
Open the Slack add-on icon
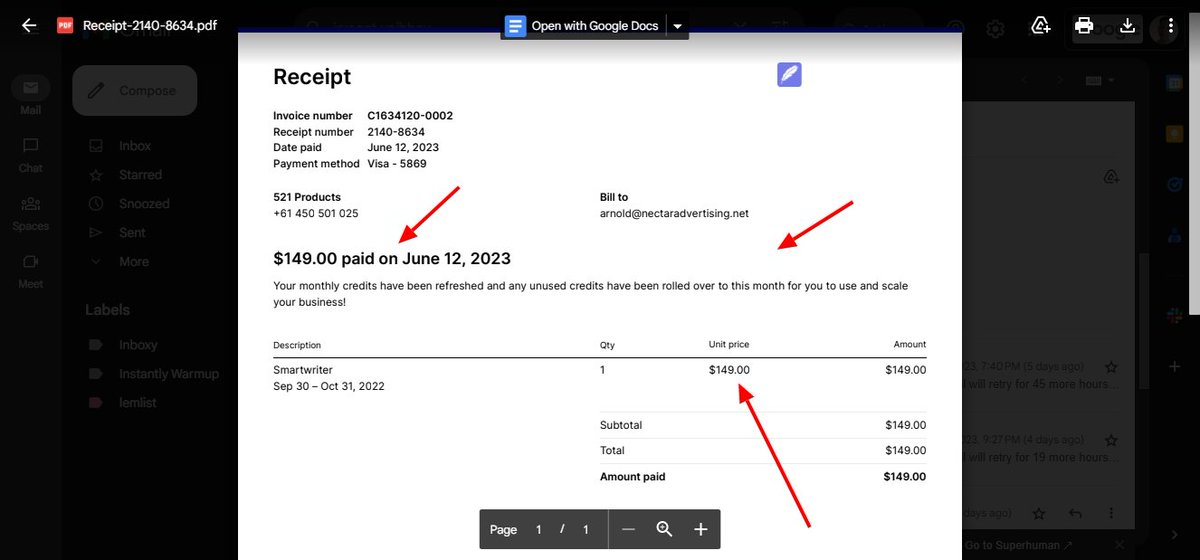[x=1175, y=314]
